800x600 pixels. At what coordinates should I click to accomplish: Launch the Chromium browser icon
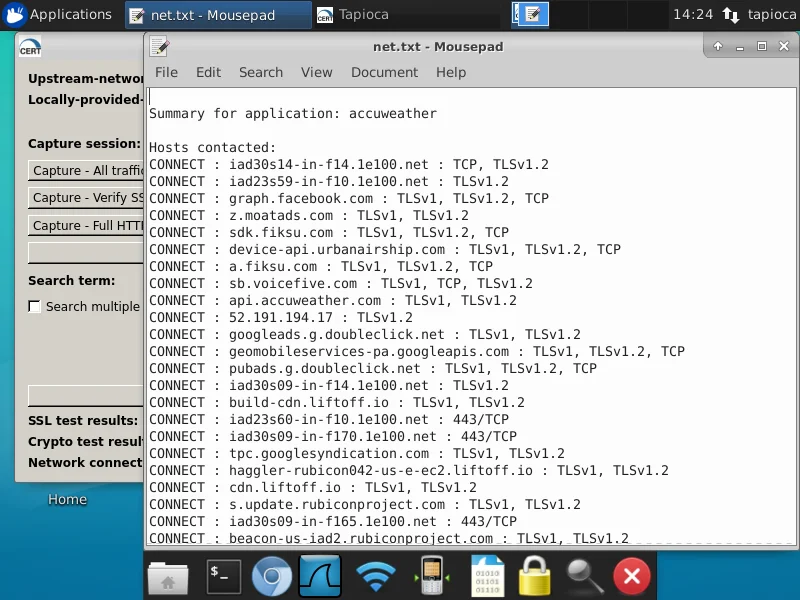coord(271,575)
